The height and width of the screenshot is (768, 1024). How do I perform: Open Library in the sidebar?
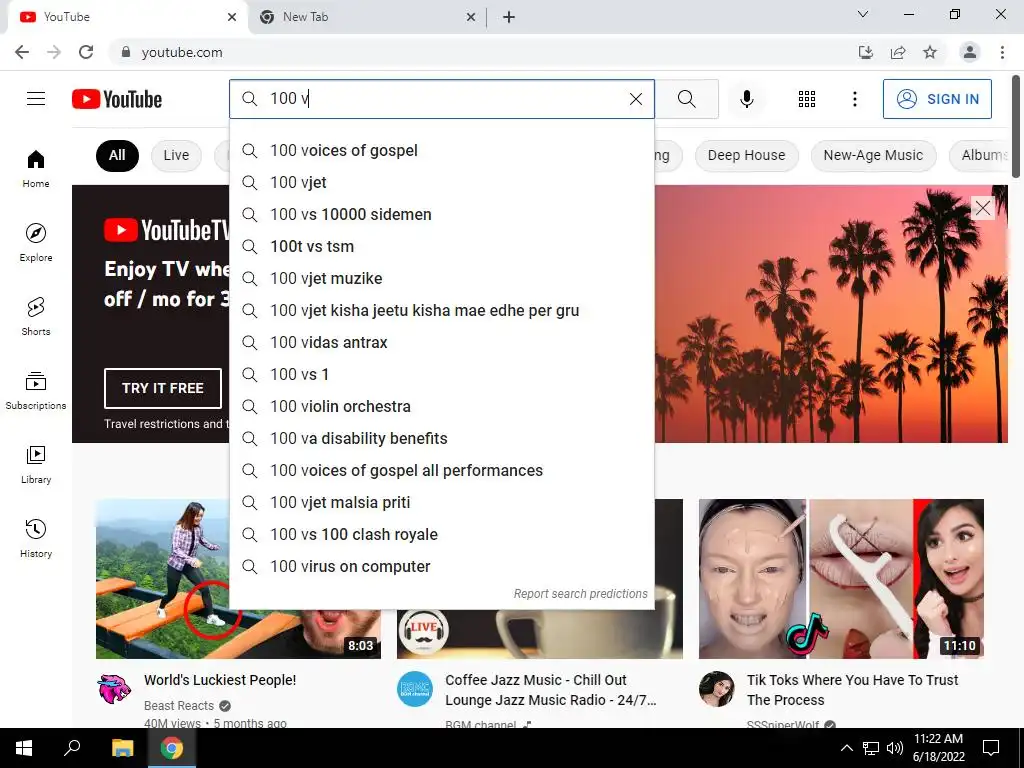pos(36,464)
